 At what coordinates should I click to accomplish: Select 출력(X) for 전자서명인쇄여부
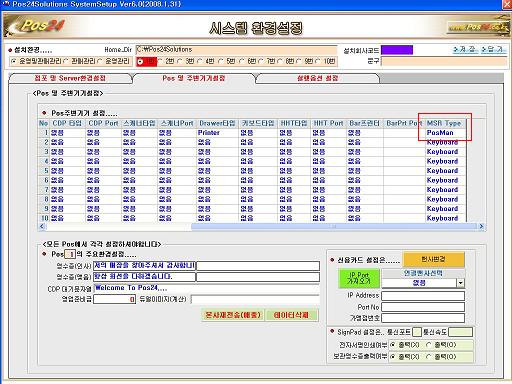(x=393, y=345)
